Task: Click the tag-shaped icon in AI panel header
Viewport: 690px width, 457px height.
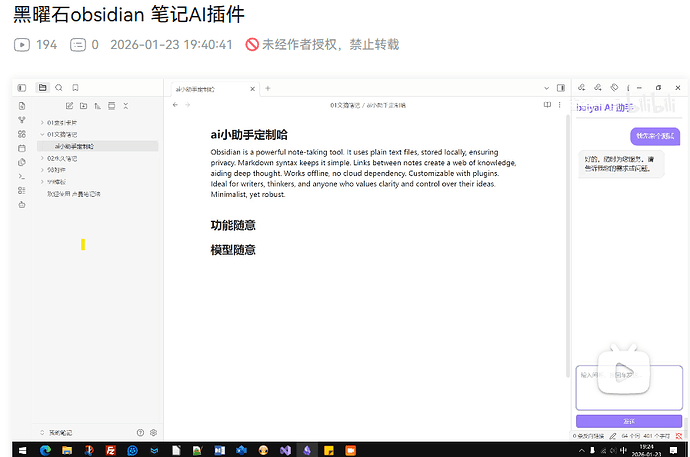Action: [614, 88]
